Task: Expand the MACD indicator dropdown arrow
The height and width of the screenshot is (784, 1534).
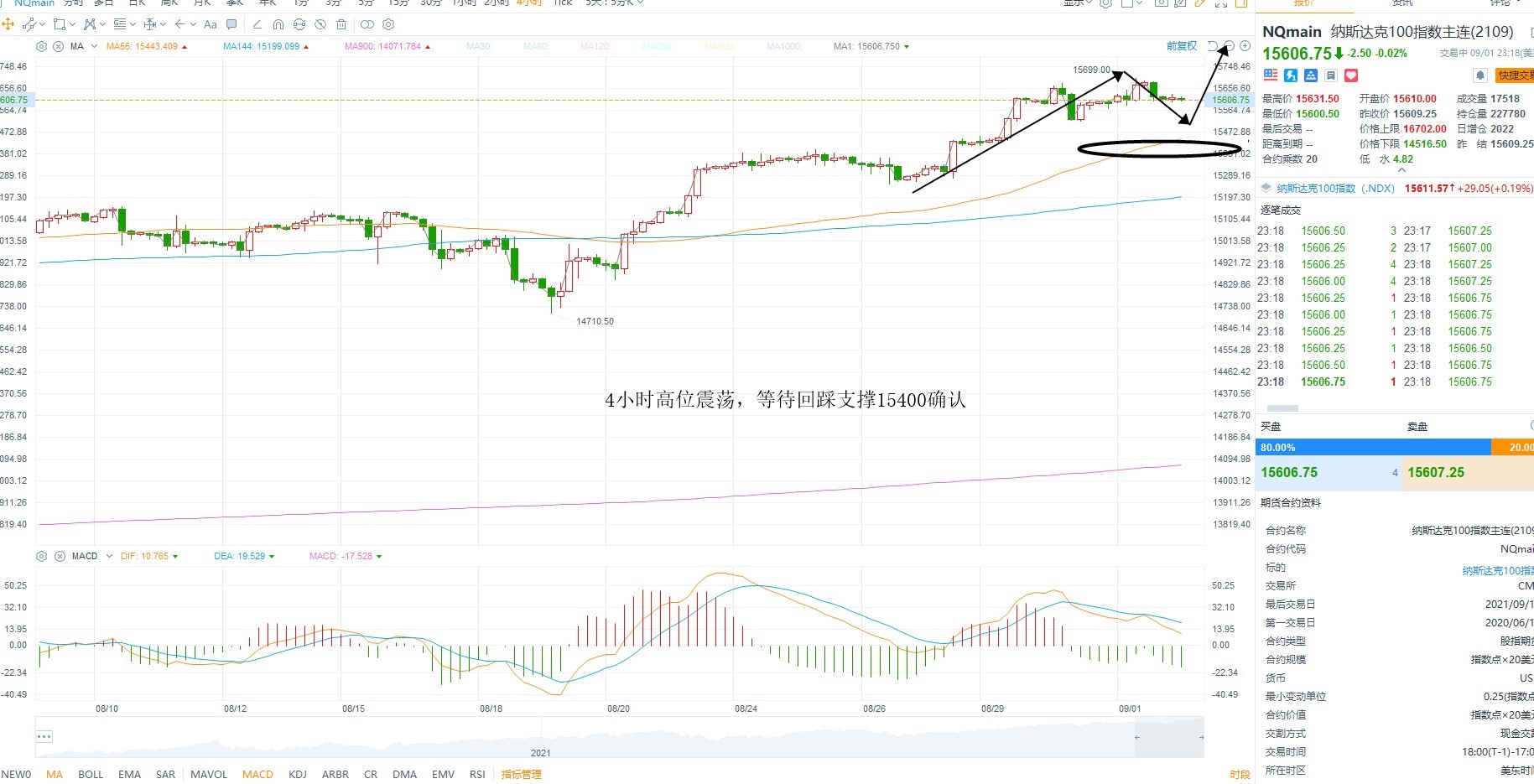Action: pos(109,556)
